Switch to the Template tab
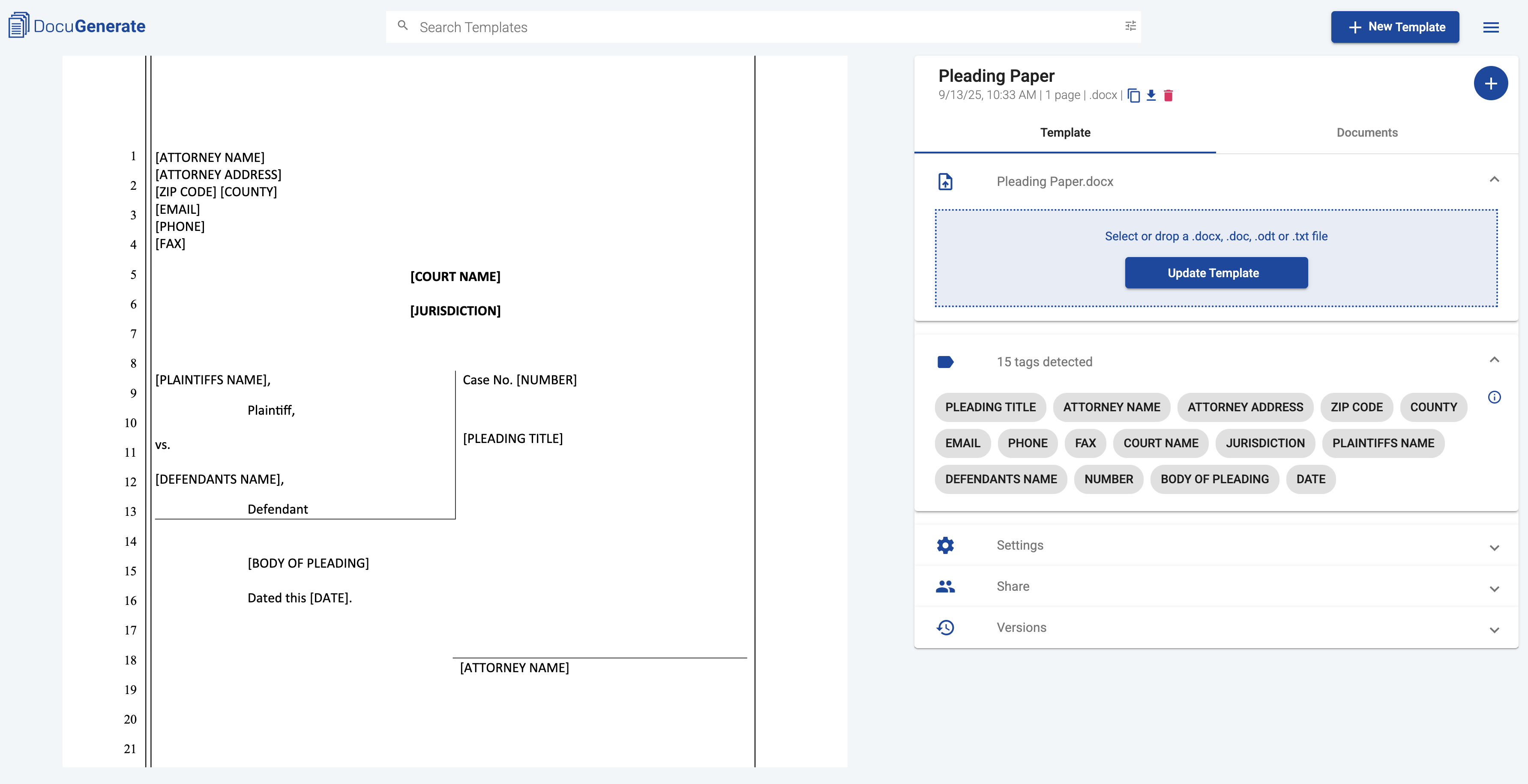The width and height of the screenshot is (1528, 784). 1065,133
